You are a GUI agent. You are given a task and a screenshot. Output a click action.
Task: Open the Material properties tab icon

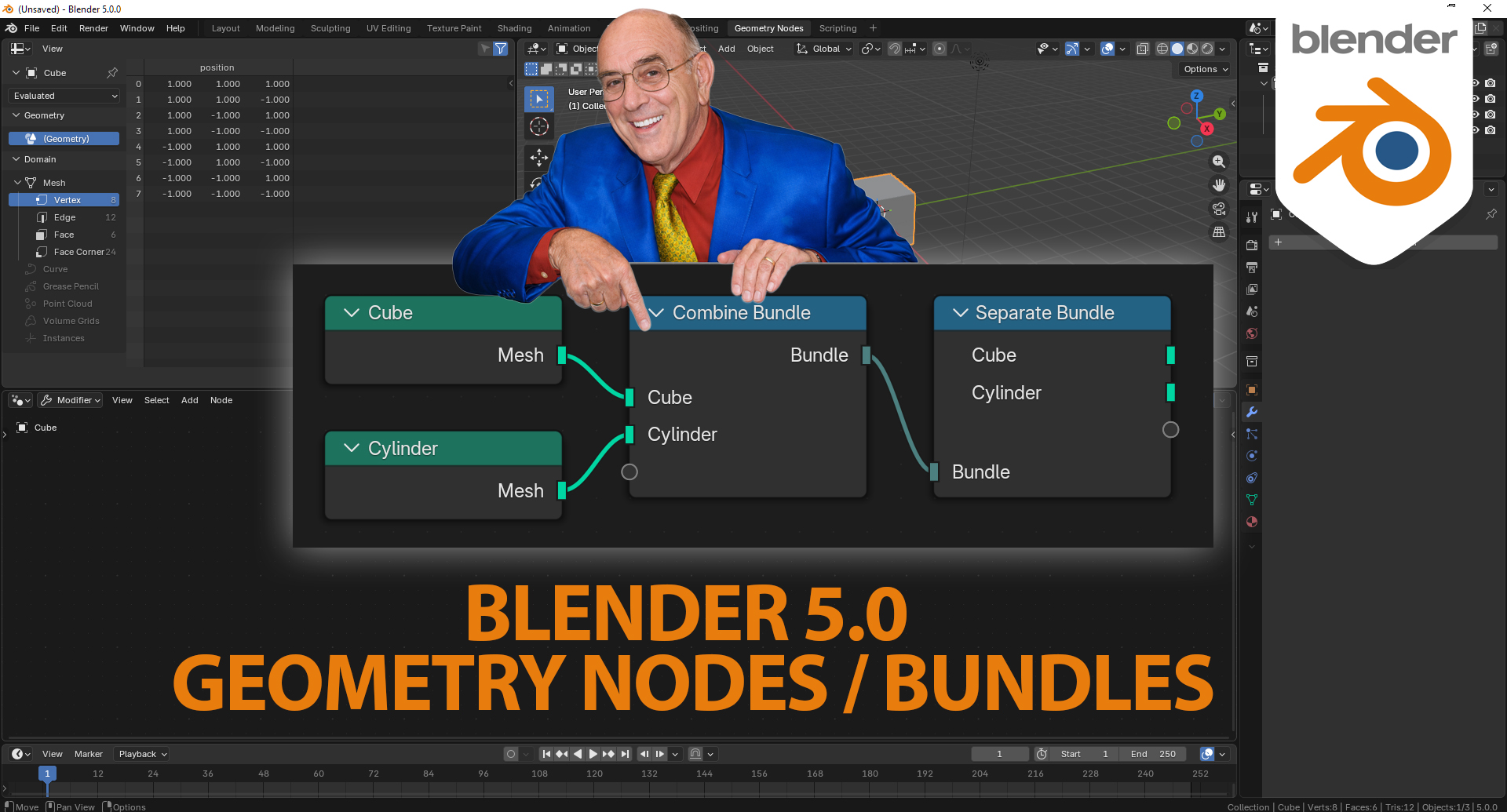click(1252, 522)
